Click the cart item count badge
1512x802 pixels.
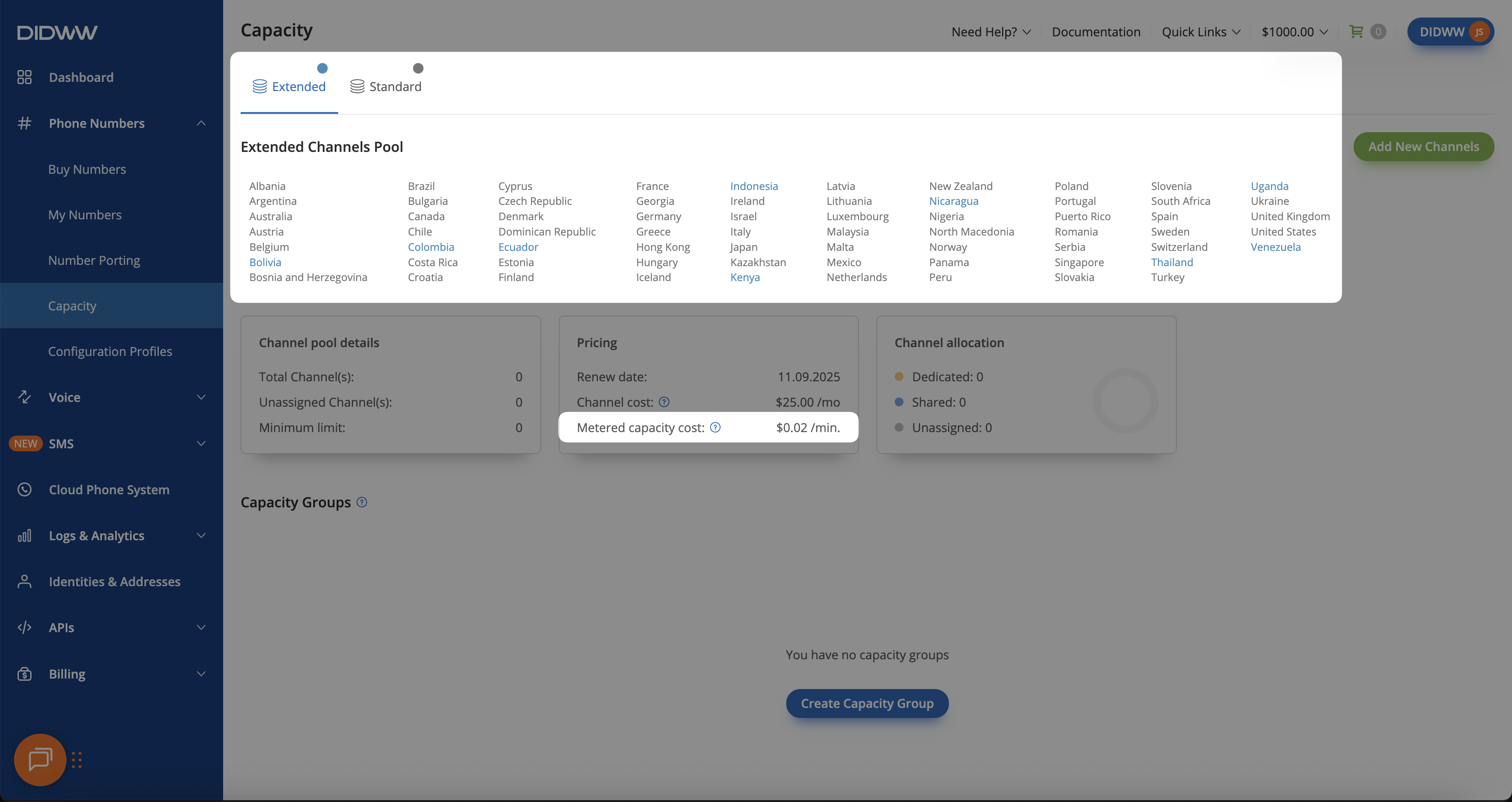tap(1378, 32)
